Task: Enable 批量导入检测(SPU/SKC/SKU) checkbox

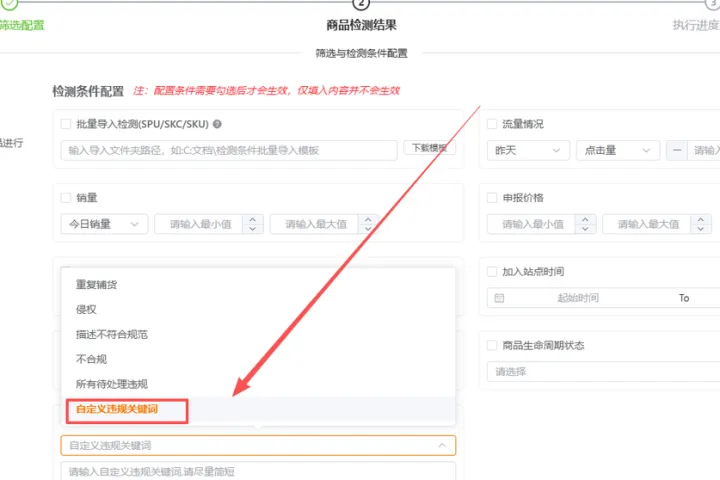Action: [66, 124]
